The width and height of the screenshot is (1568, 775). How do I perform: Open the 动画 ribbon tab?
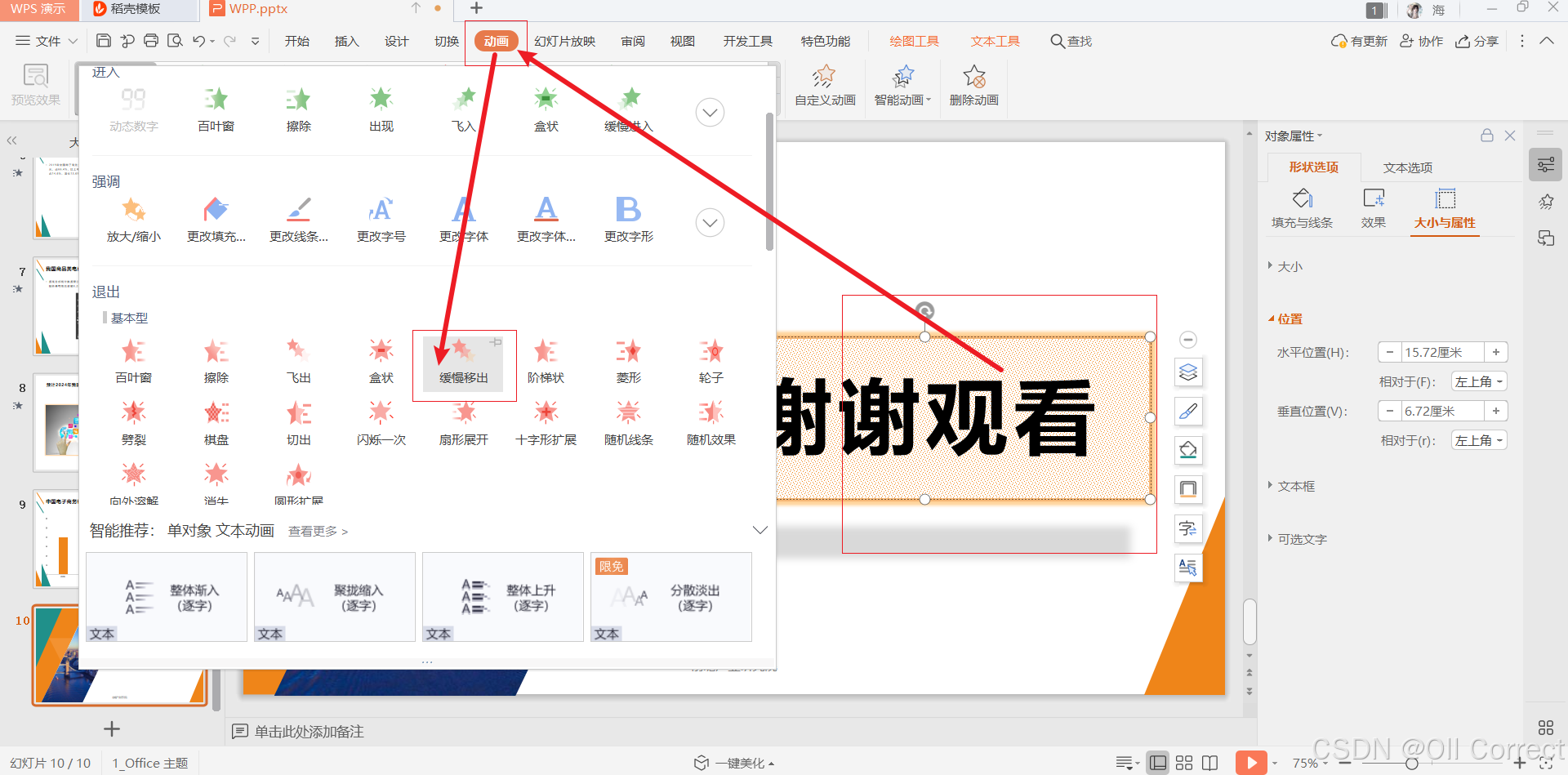pyautogui.click(x=496, y=42)
